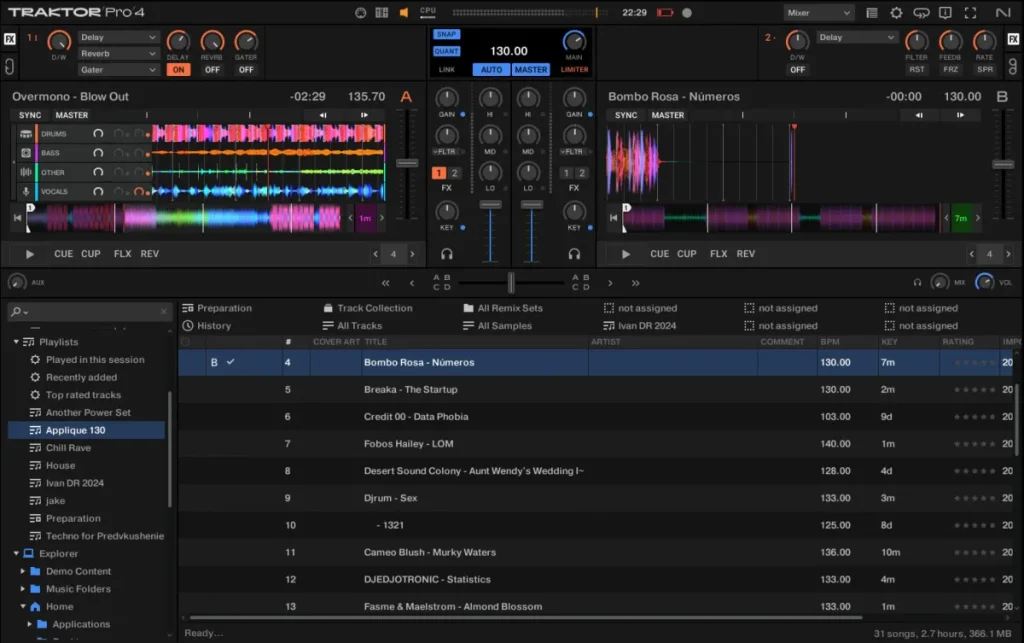Viewport: 1024px width, 643px height.
Task: Click the FLX button on Deck B
Action: pos(718,254)
